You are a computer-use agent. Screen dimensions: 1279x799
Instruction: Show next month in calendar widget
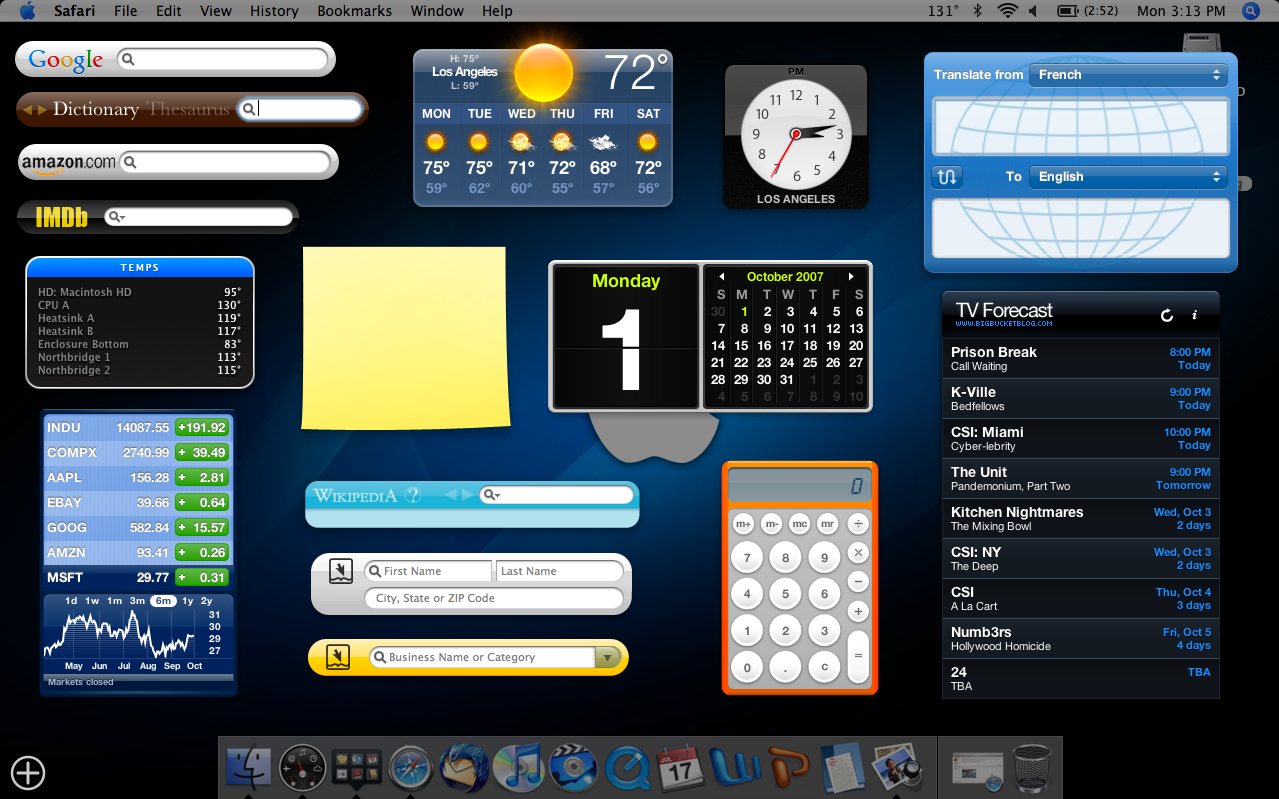851,277
